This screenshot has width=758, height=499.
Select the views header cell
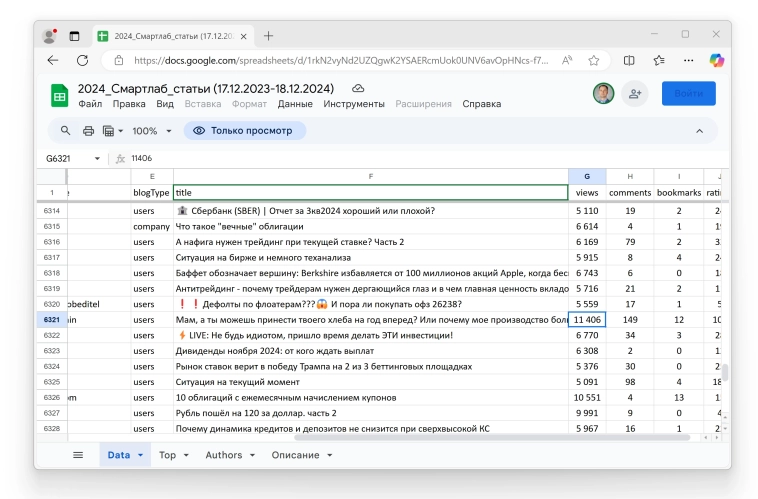tap(587, 192)
